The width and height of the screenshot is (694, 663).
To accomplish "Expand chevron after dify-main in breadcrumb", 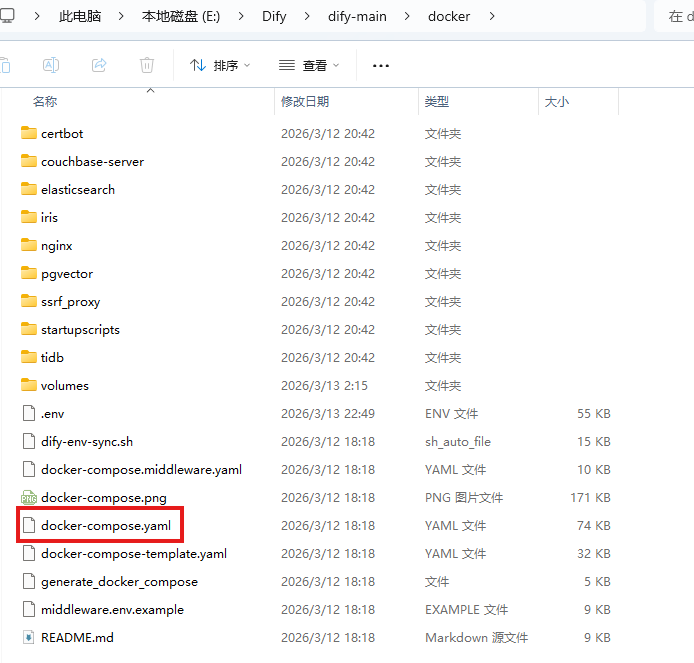I will pyautogui.click(x=407, y=16).
